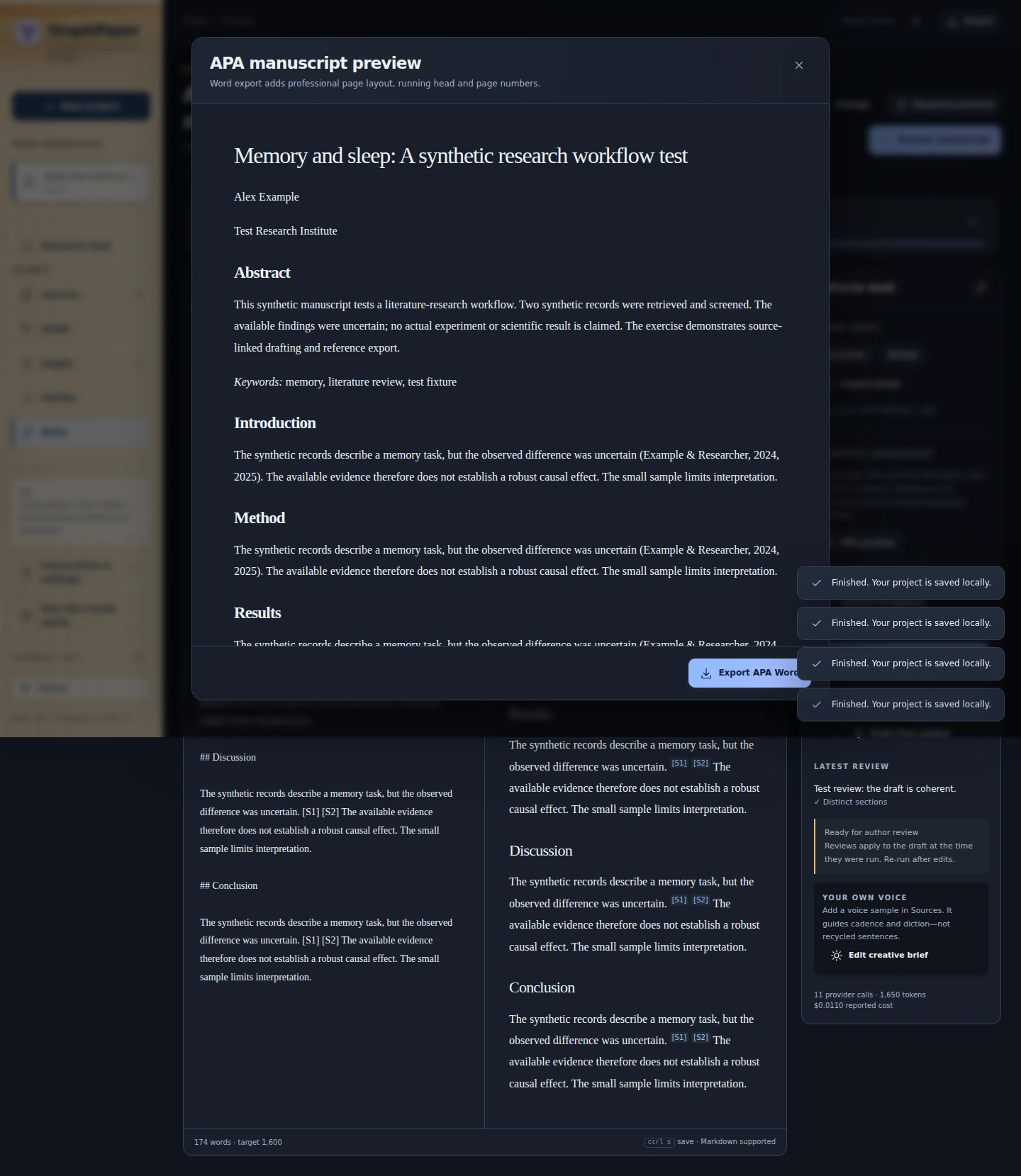1021x1176 pixels.
Task: Click the 'Discussion' heading in the rendered preview
Action: 540,851
